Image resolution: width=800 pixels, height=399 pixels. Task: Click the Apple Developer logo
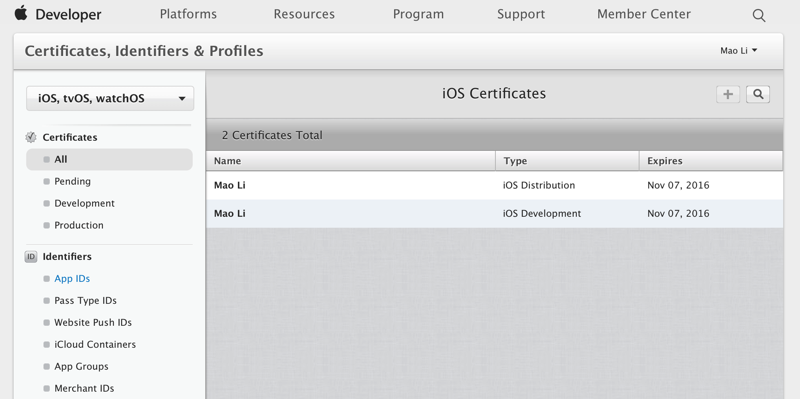(x=21, y=13)
